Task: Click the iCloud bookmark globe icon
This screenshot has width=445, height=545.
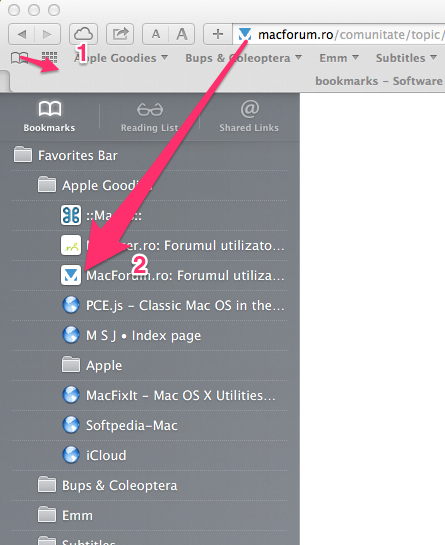Action: pyautogui.click(x=71, y=455)
